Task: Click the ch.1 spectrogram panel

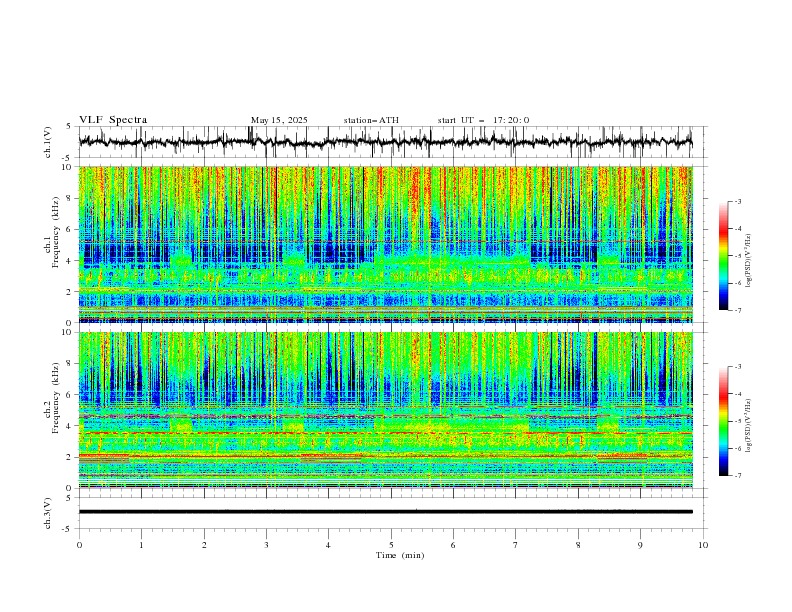Action: [385, 244]
